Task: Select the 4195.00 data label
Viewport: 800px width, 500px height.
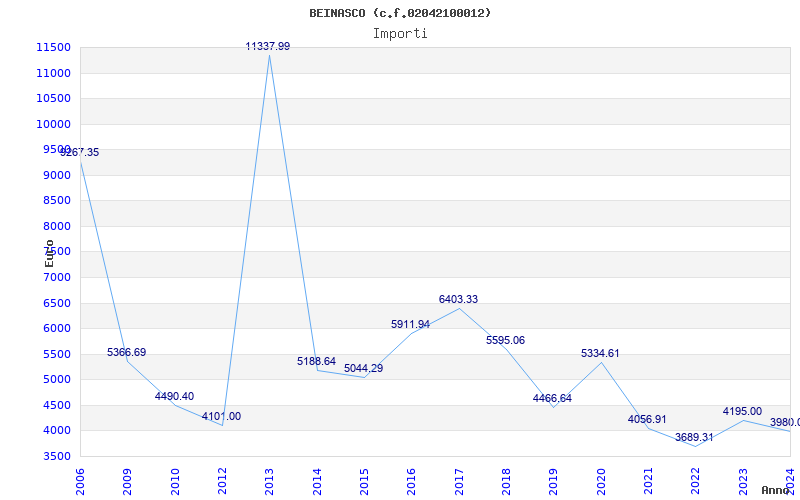Action: pyautogui.click(x=742, y=411)
